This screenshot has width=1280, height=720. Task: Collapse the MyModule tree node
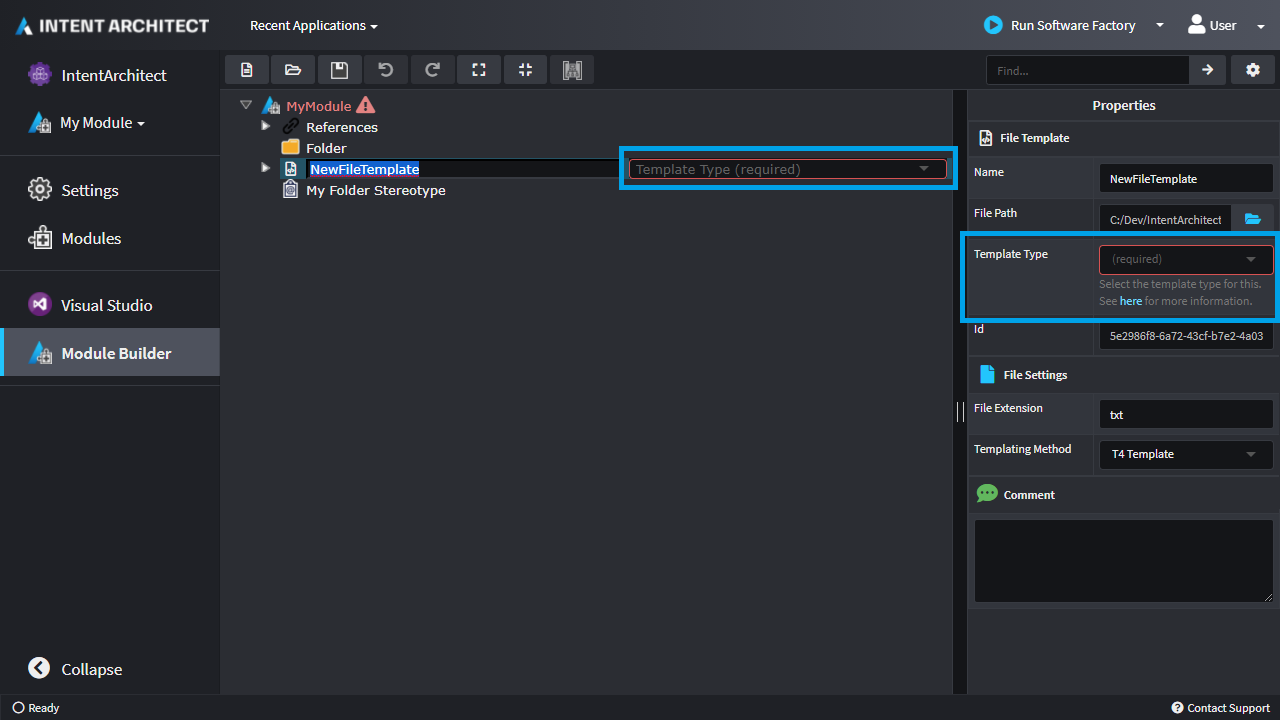(246, 105)
